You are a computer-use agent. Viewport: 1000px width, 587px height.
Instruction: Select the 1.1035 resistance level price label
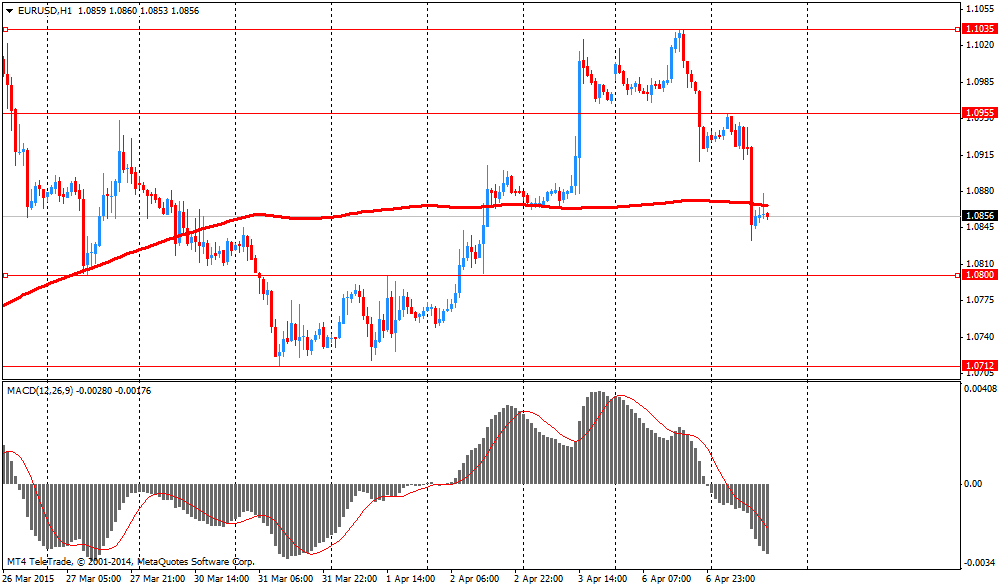980,29
